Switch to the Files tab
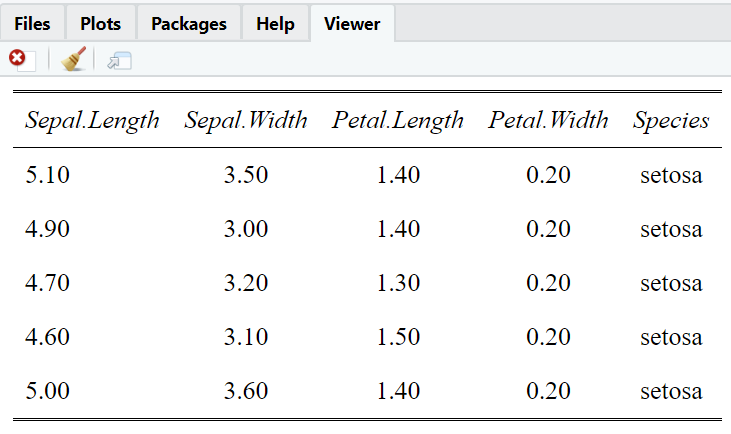 pos(33,23)
